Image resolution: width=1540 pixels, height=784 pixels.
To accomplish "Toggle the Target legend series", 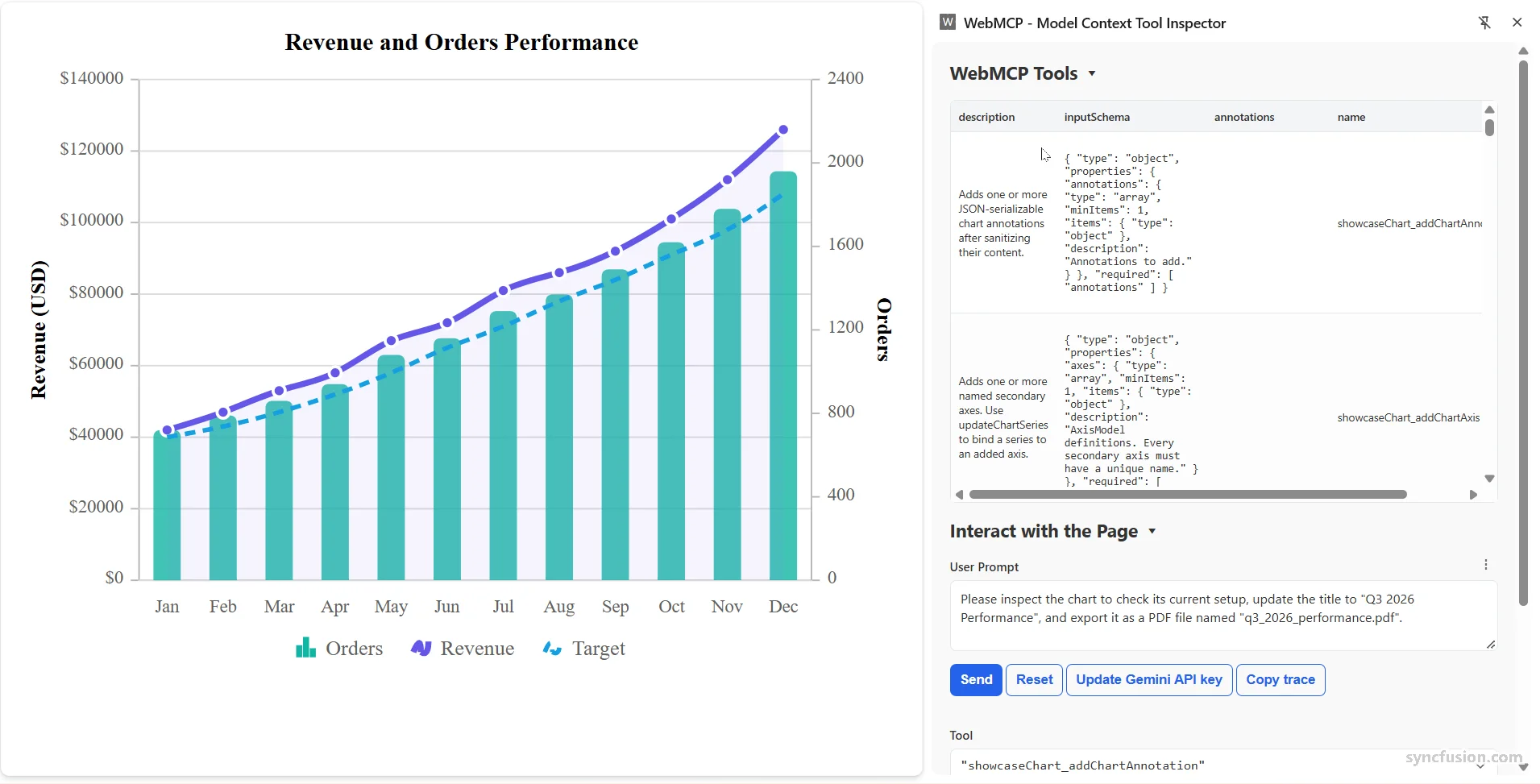I will 584,649.
